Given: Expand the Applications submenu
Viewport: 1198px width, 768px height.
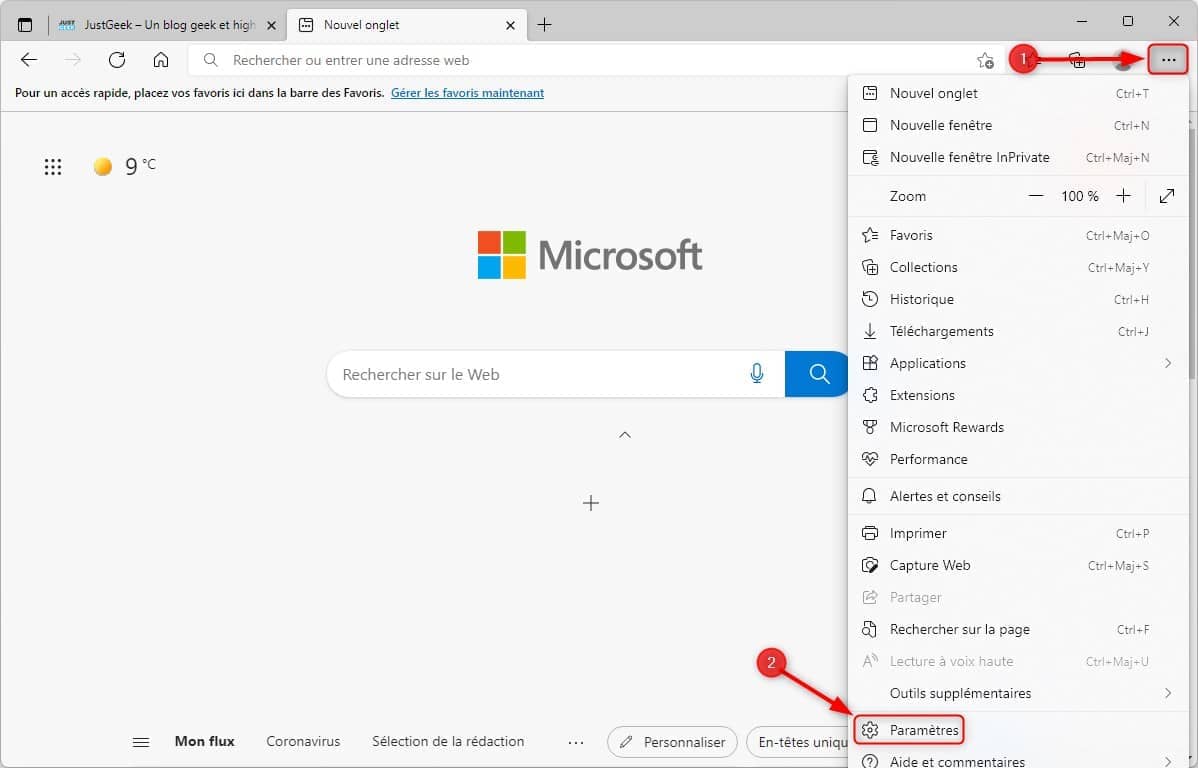Looking at the screenshot, I should click(1018, 364).
